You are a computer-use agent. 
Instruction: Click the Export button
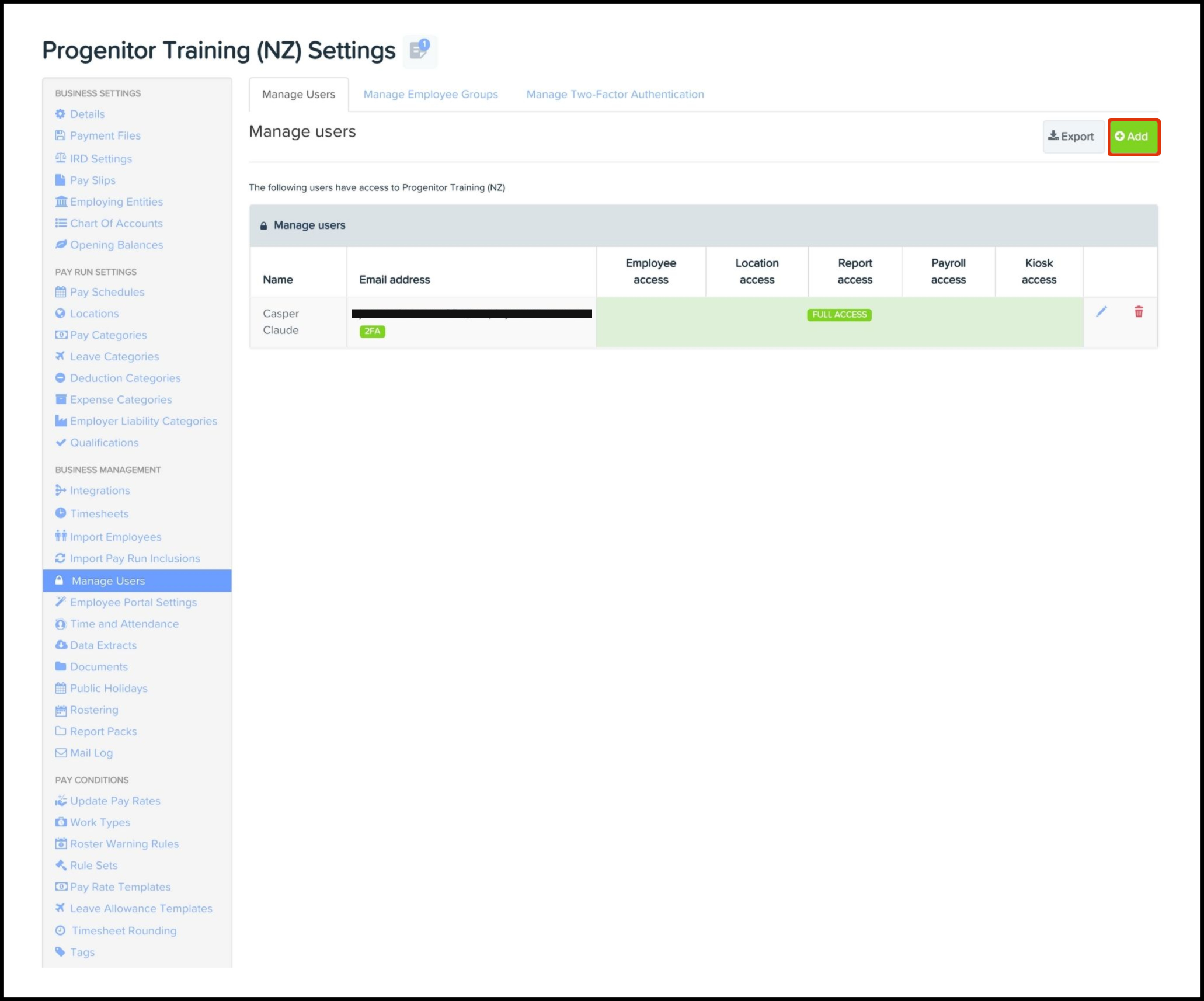1072,137
